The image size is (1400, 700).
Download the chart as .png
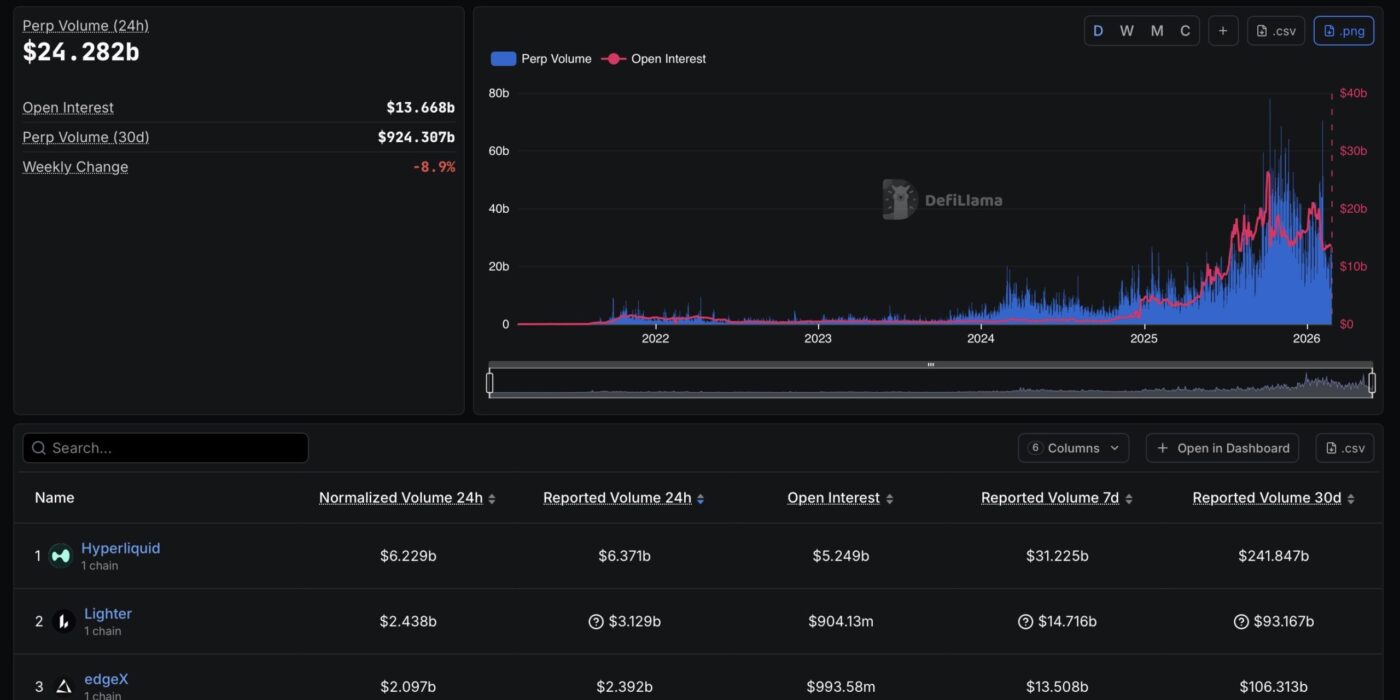click(1343, 31)
